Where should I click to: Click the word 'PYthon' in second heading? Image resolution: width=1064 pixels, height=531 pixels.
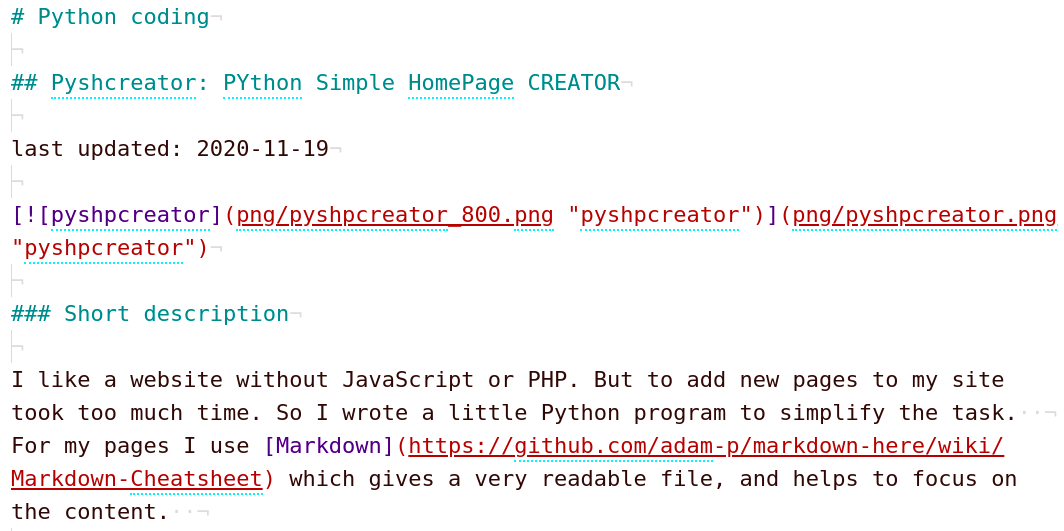click(x=263, y=83)
